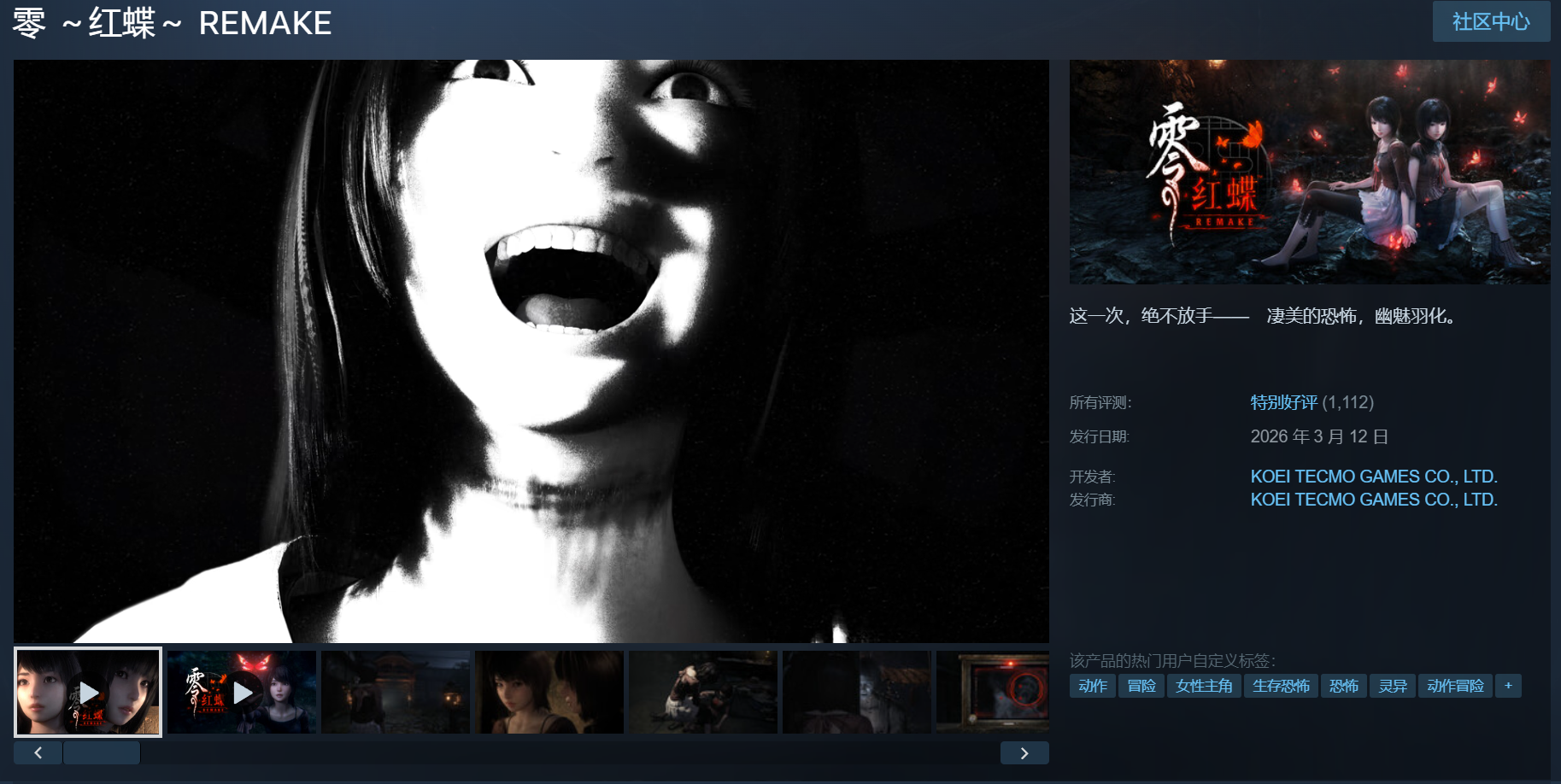Select the 冒险 tag

[1141, 686]
